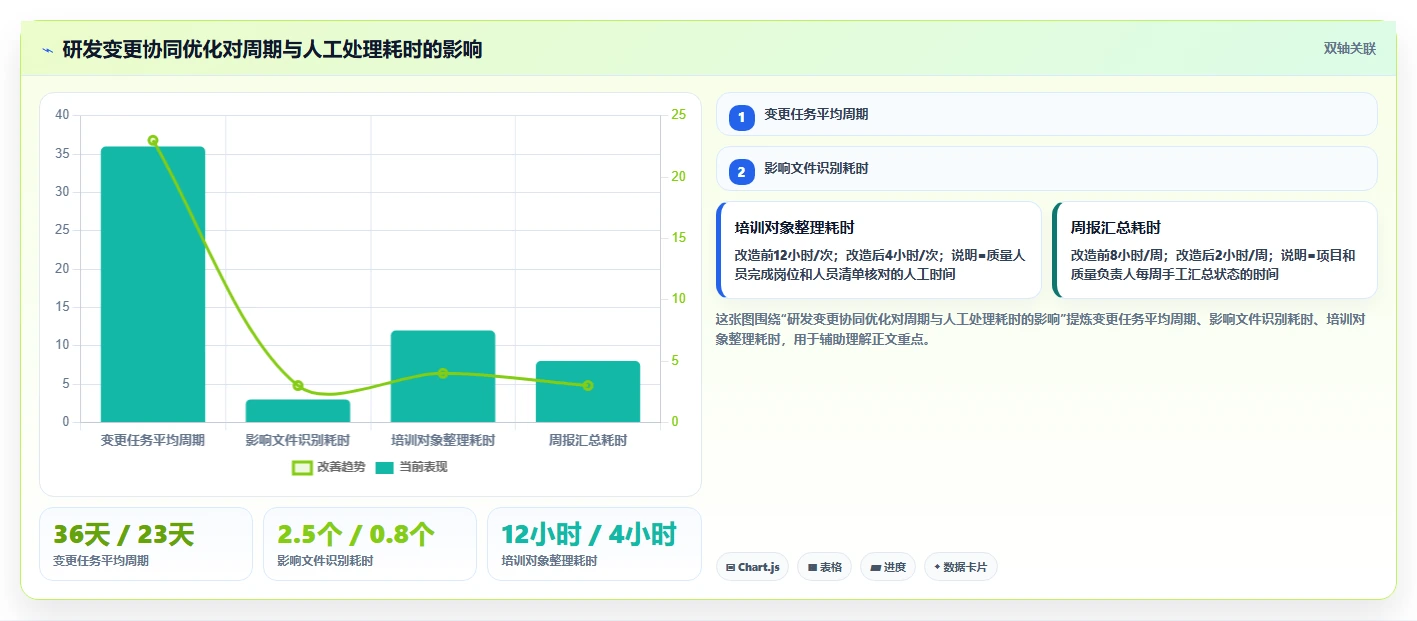Open the 周报汇总耗时 detail card
Screen dimensions: 1417x621
(x=1215, y=250)
